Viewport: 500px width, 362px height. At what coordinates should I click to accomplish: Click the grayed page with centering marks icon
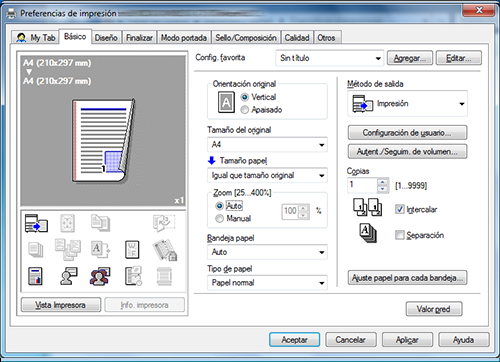(x=67, y=223)
